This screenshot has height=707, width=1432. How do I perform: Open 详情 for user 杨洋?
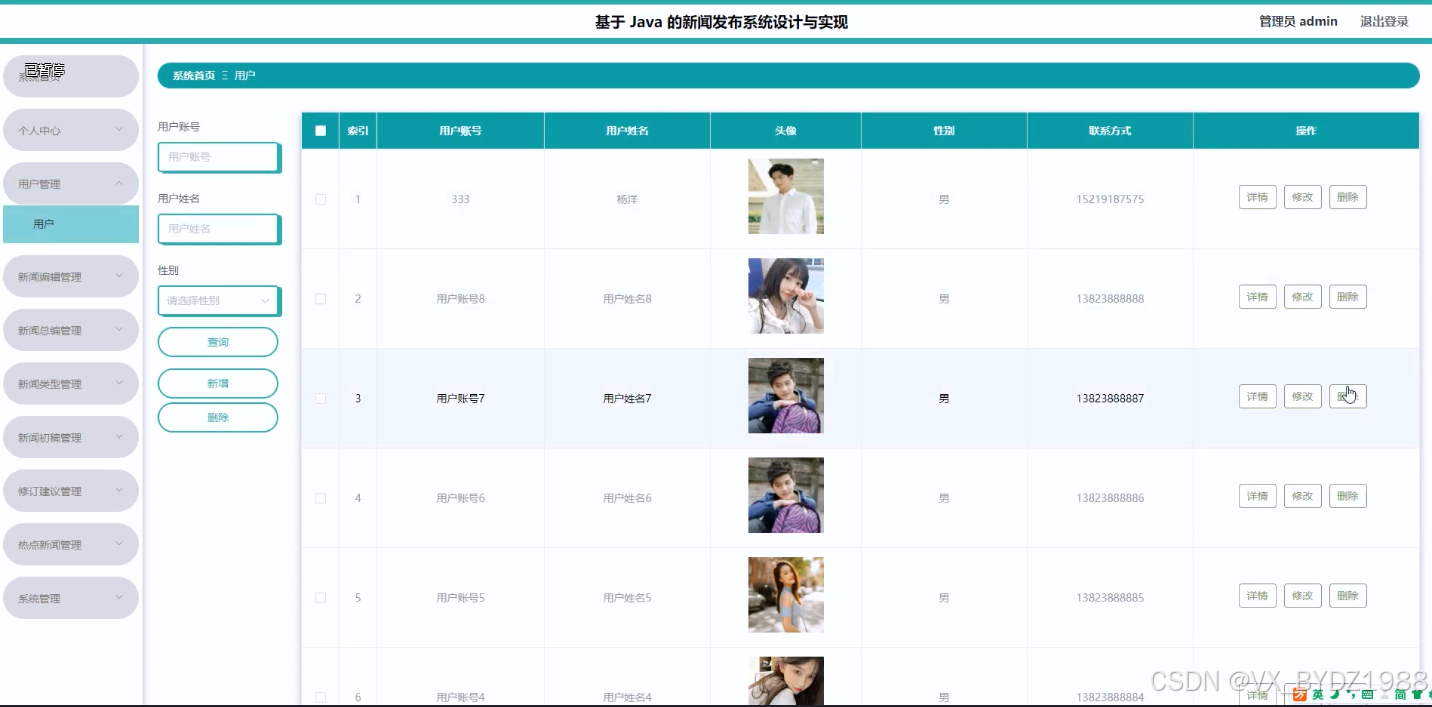[x=1258, y=197]
